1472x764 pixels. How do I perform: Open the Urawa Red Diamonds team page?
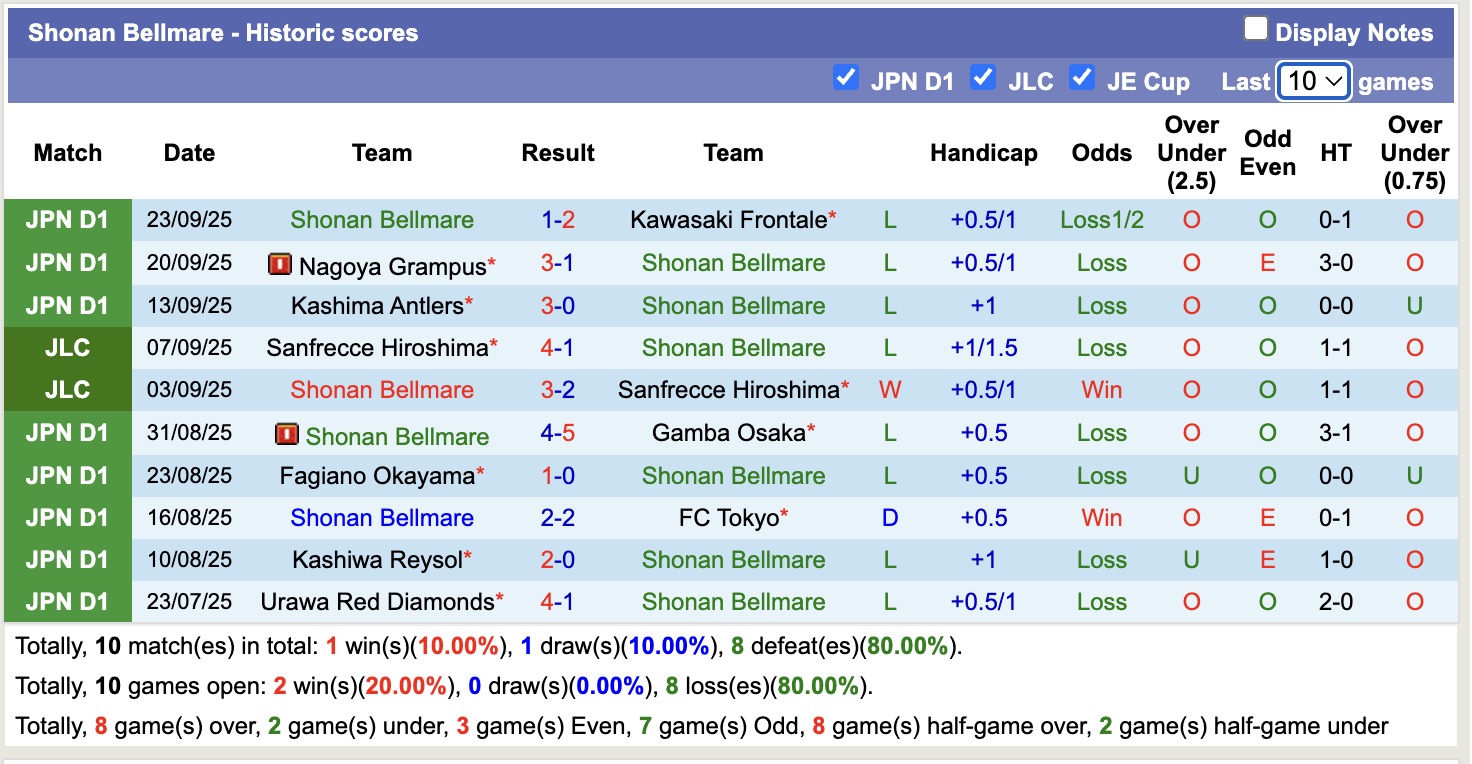[380, 602]
